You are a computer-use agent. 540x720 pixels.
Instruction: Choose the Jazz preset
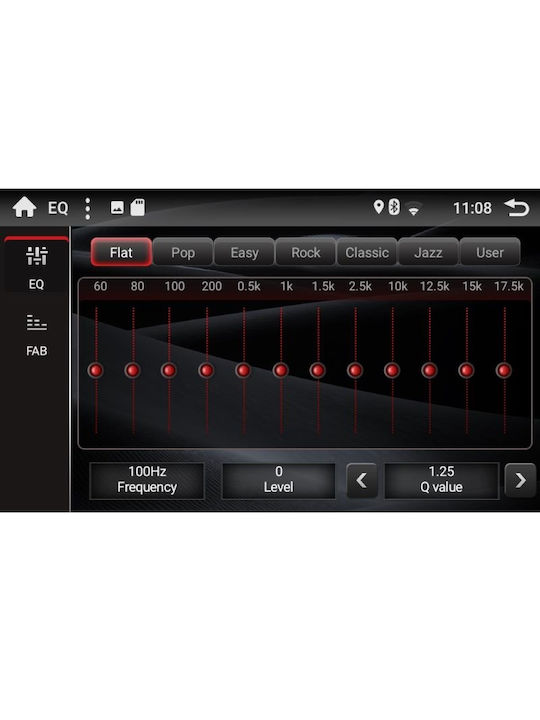(428, 252)
